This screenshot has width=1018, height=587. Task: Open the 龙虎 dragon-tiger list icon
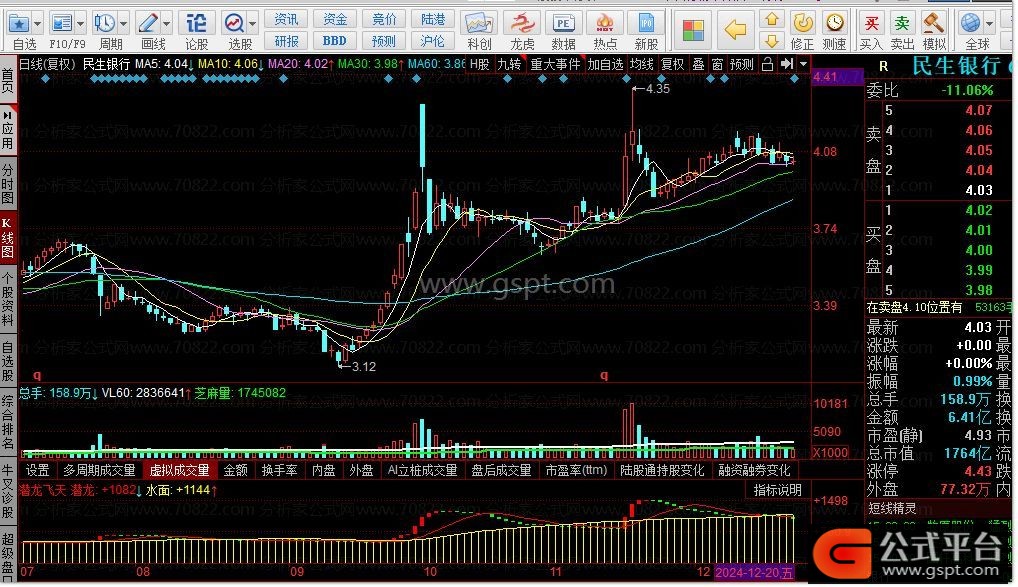522,24
